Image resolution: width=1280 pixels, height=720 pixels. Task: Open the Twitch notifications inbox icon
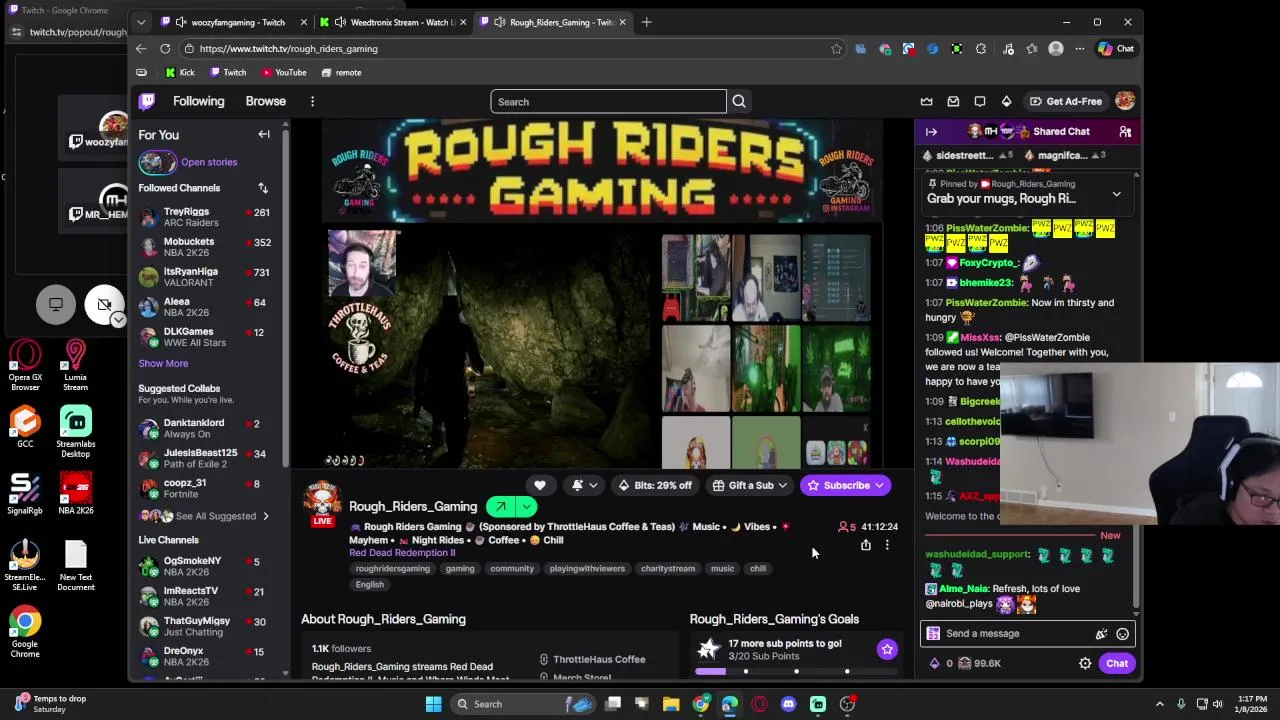953,101
